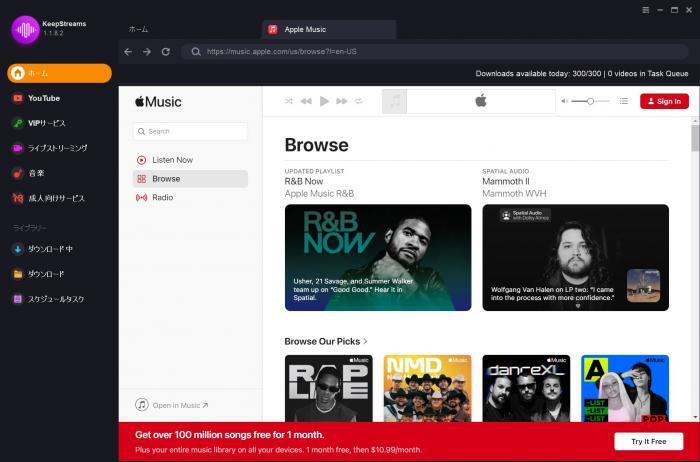Toggle the repeat mode icon

pos(359,101)
